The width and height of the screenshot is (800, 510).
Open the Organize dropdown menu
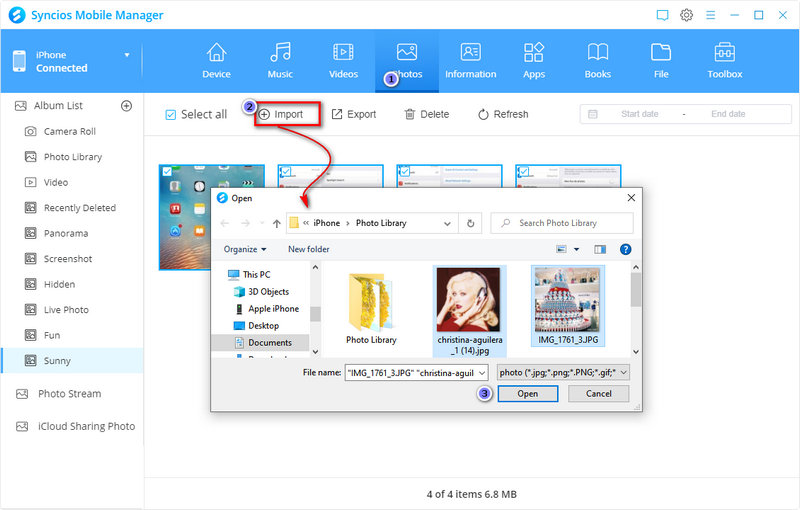(x=245, y=249)
